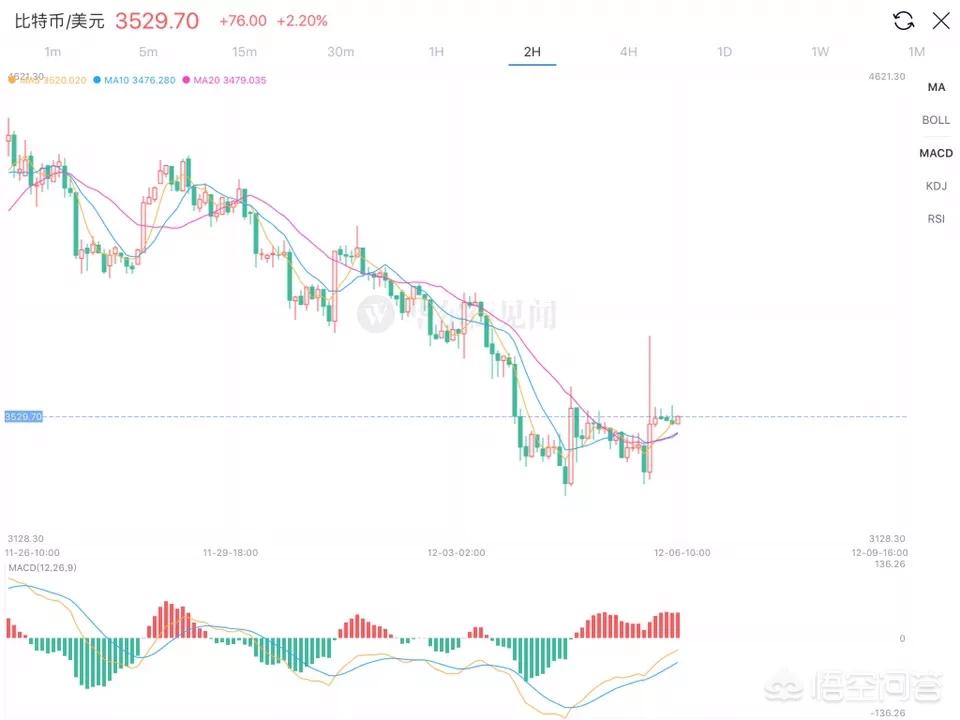Open the 15m timeframe tab
This screenshot has width=960, height=720.
(244, 51)
